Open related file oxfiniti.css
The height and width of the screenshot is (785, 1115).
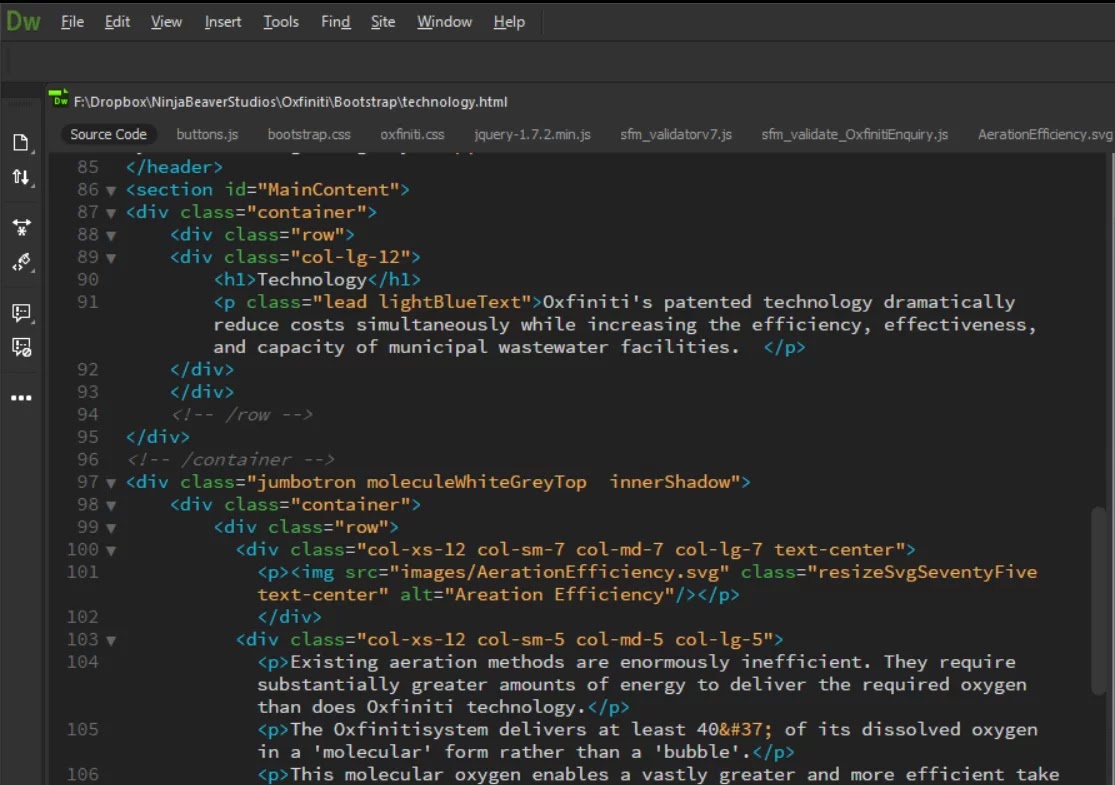click(412, 134)
